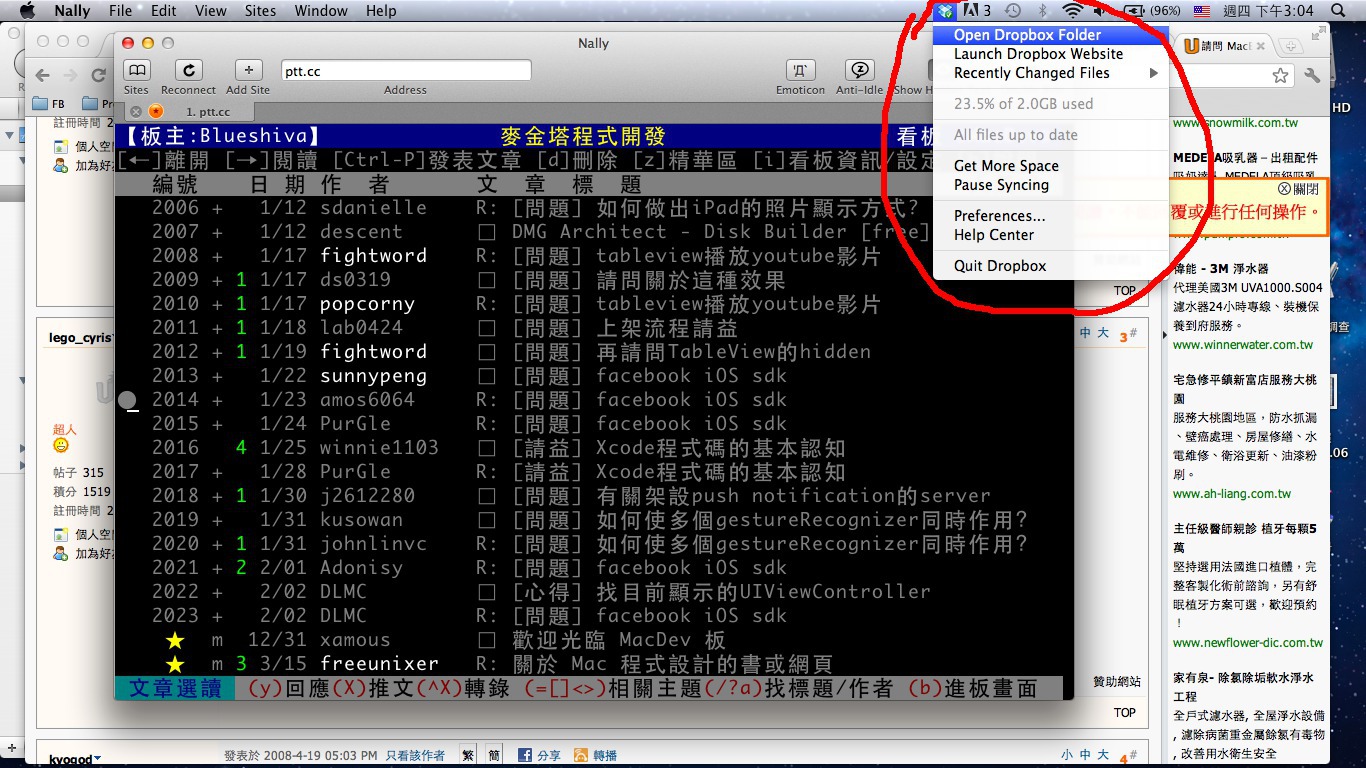The height and width of the screenshot is (768, 1366).
Task: Select pinned post by freeunixer
Action: pyautogui.click(x=594, y=664)
